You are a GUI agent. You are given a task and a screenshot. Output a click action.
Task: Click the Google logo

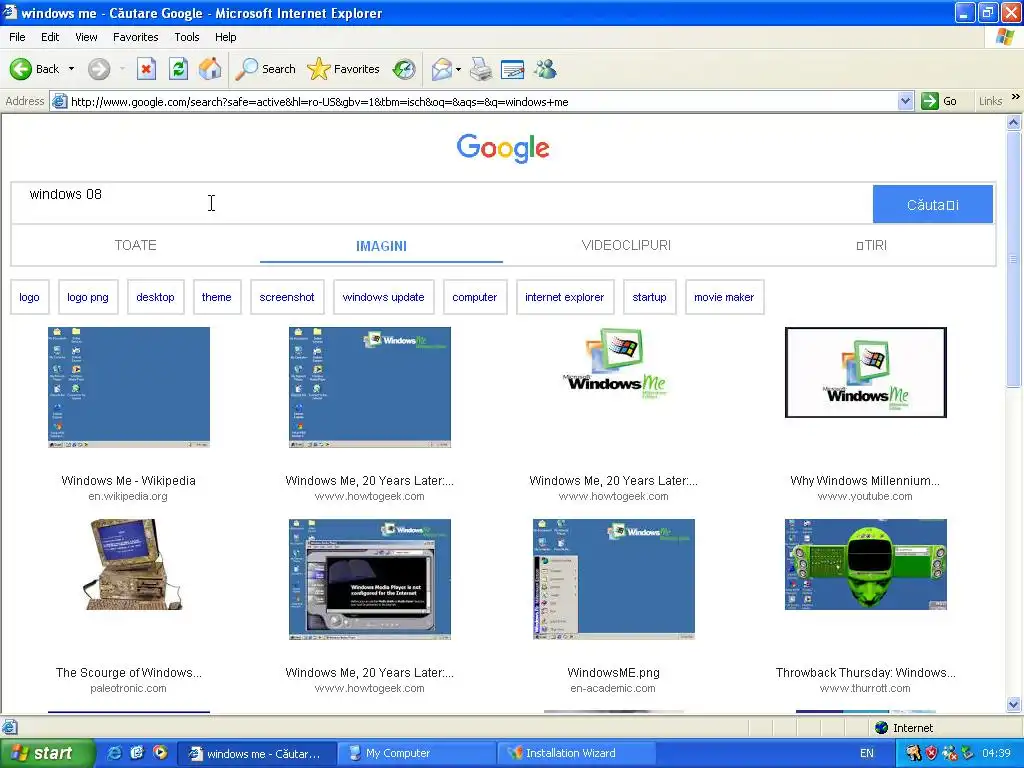coord(503,148)
